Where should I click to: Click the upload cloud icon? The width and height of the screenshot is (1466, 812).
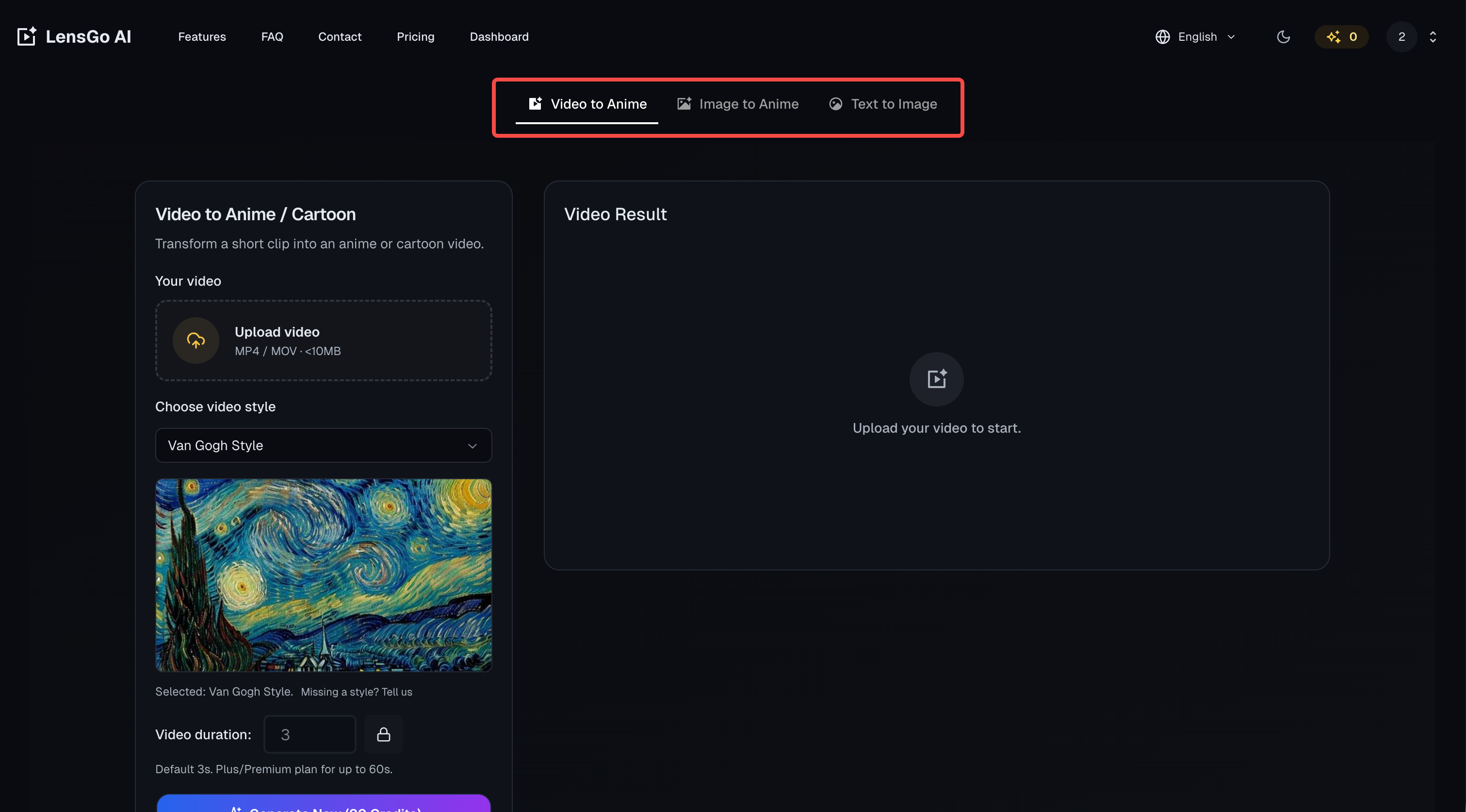tap(196, 341)
